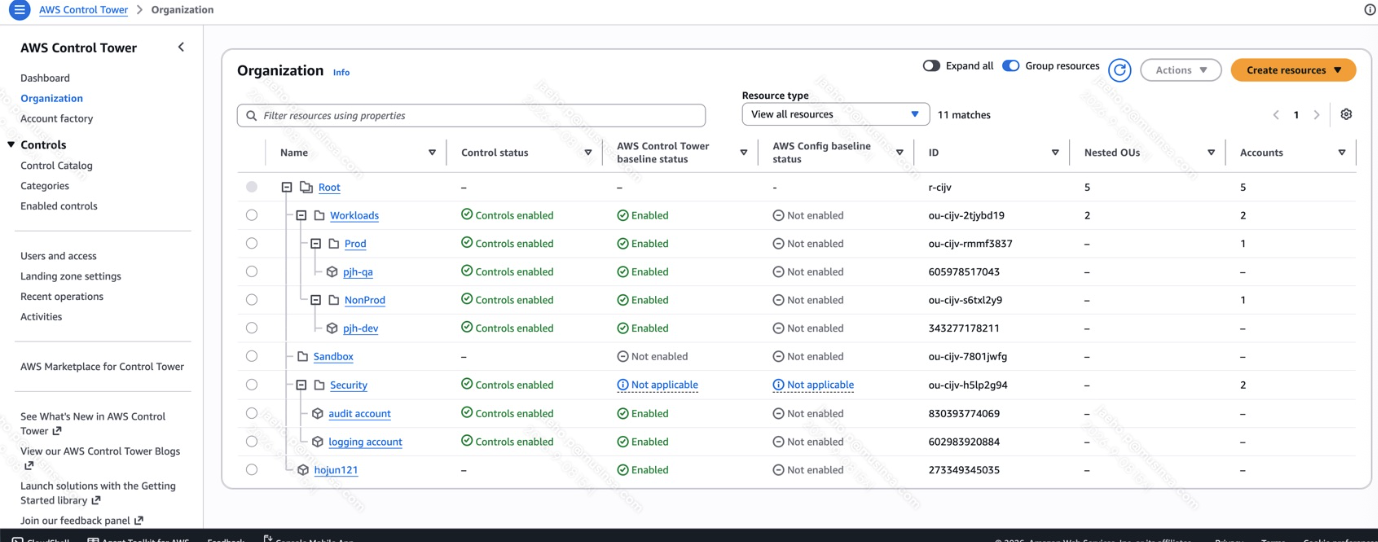Turn off the Group resources toggle
The image size is (1378, 542).
1011,66
